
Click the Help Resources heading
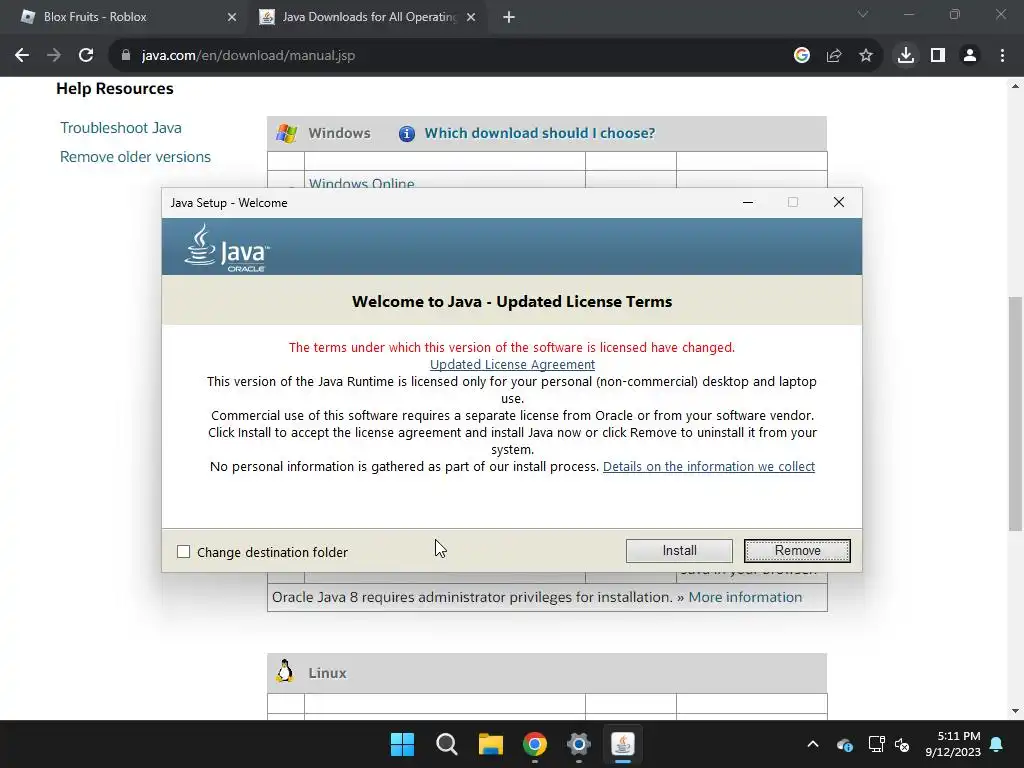click(115, 88)
